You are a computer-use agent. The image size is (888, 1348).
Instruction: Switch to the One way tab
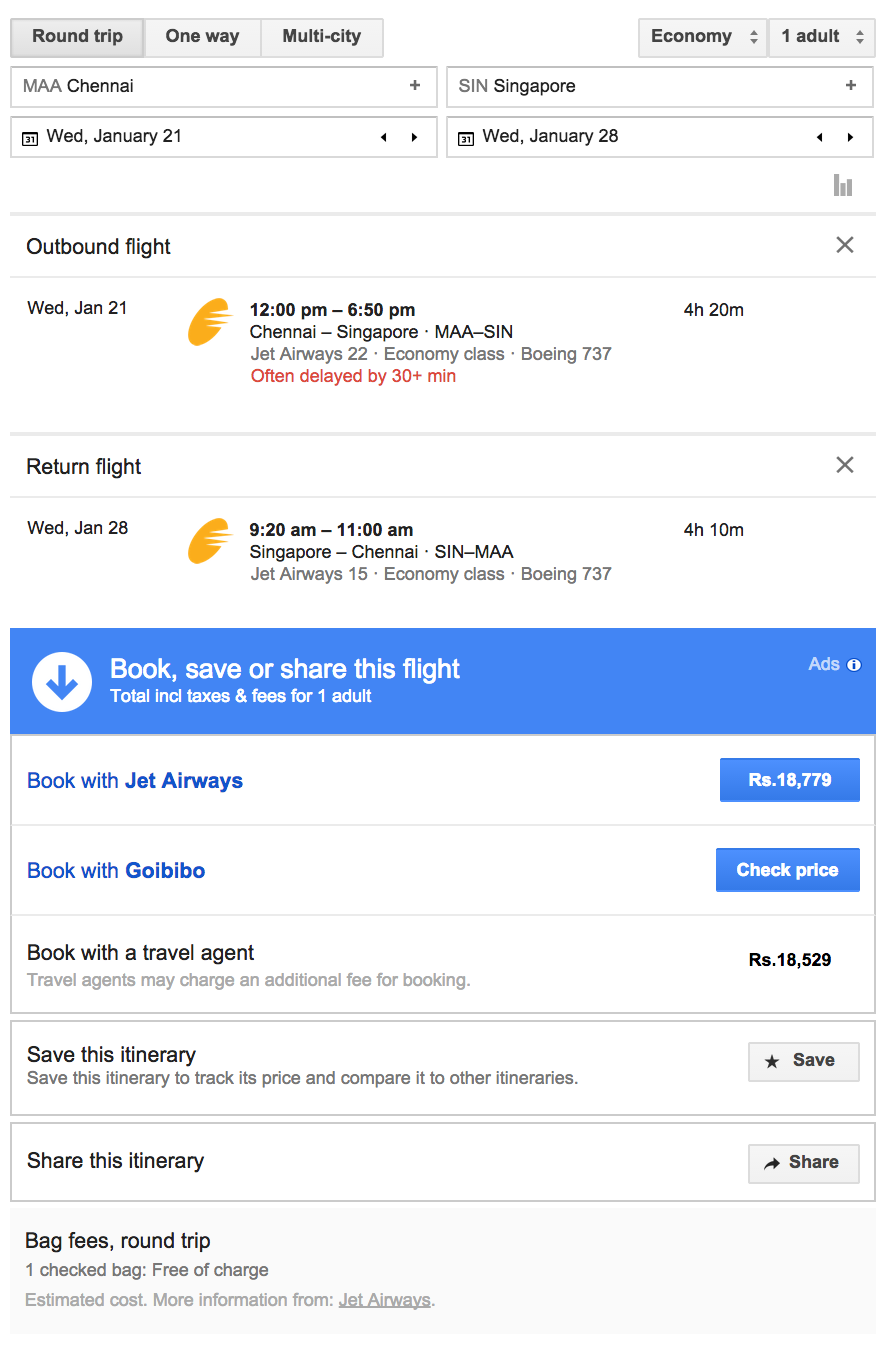click(x=202, y=37)
